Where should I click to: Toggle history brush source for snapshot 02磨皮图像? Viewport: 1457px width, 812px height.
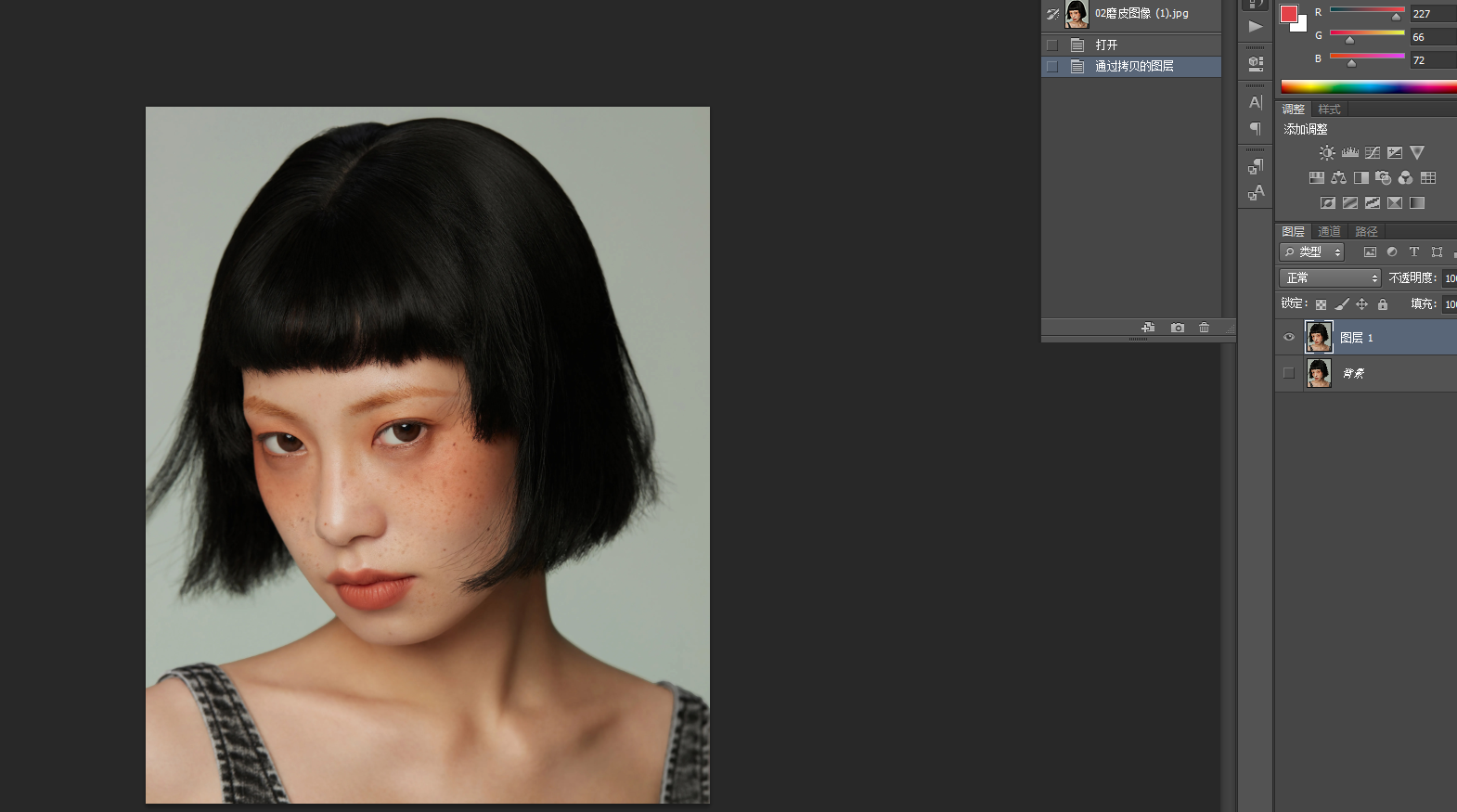(1052, 14)
